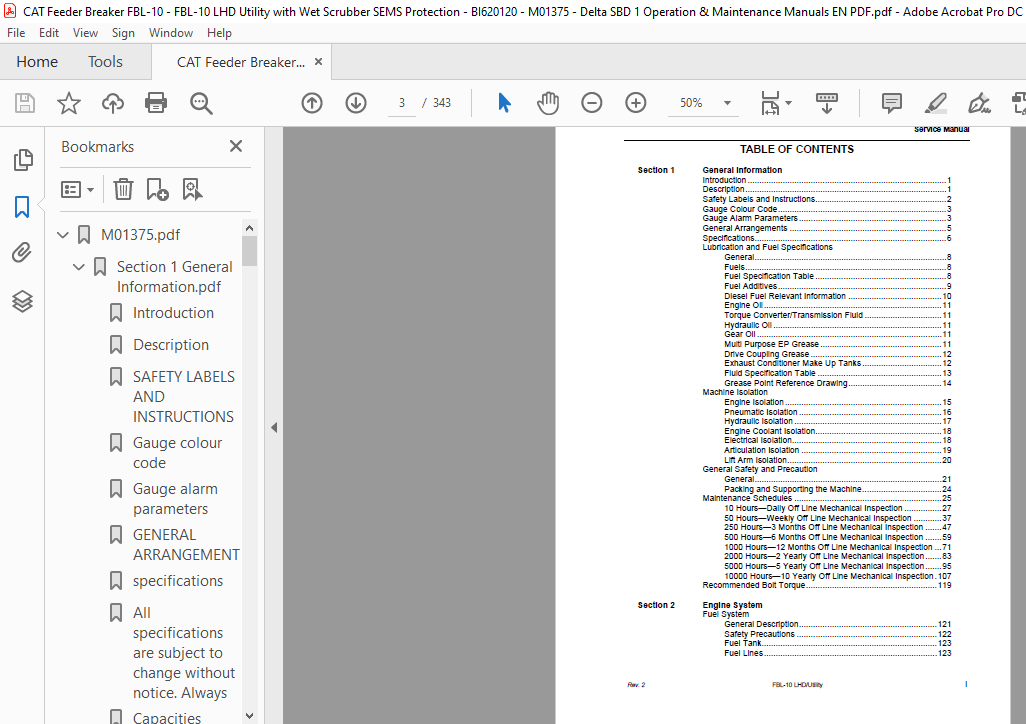Click the bookmarks scrollbar thumb
The height and width of the screenshot is (724, 1026).
[249, 251]
